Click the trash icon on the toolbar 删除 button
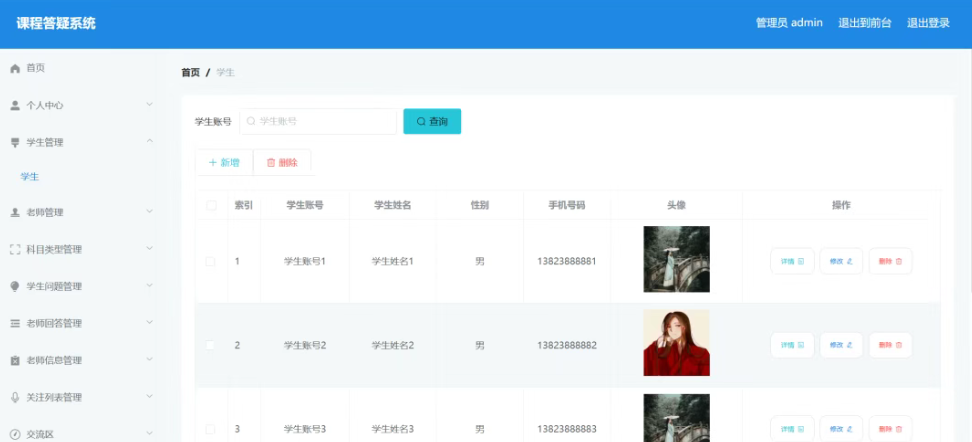Screen dimensions: 972x442 [271, 162]
